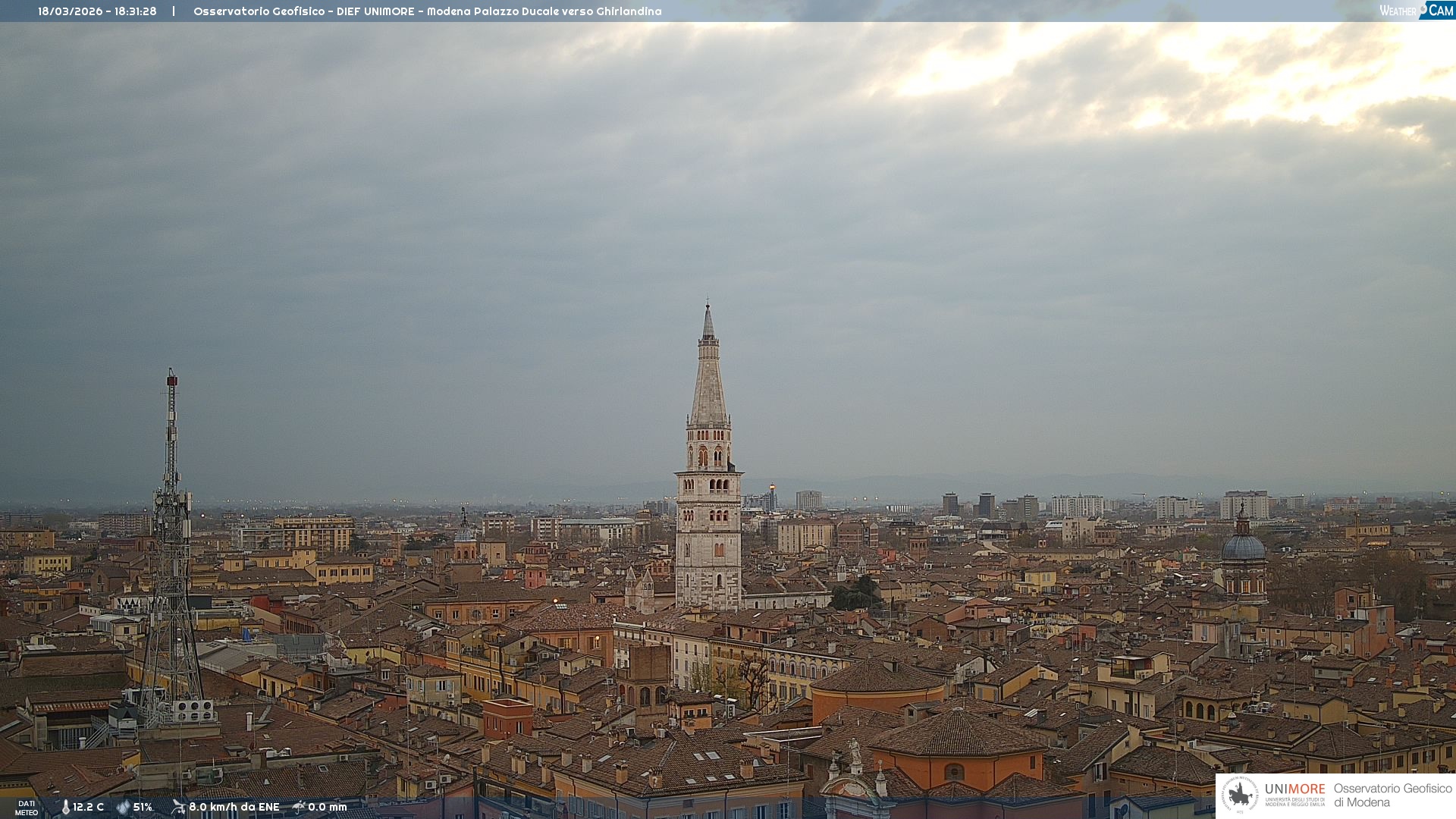The width and height of the screenshot is (1456, 819).
Task: Click the Osservatorio Geofisico di Modena text
Action: [1392, 795]
